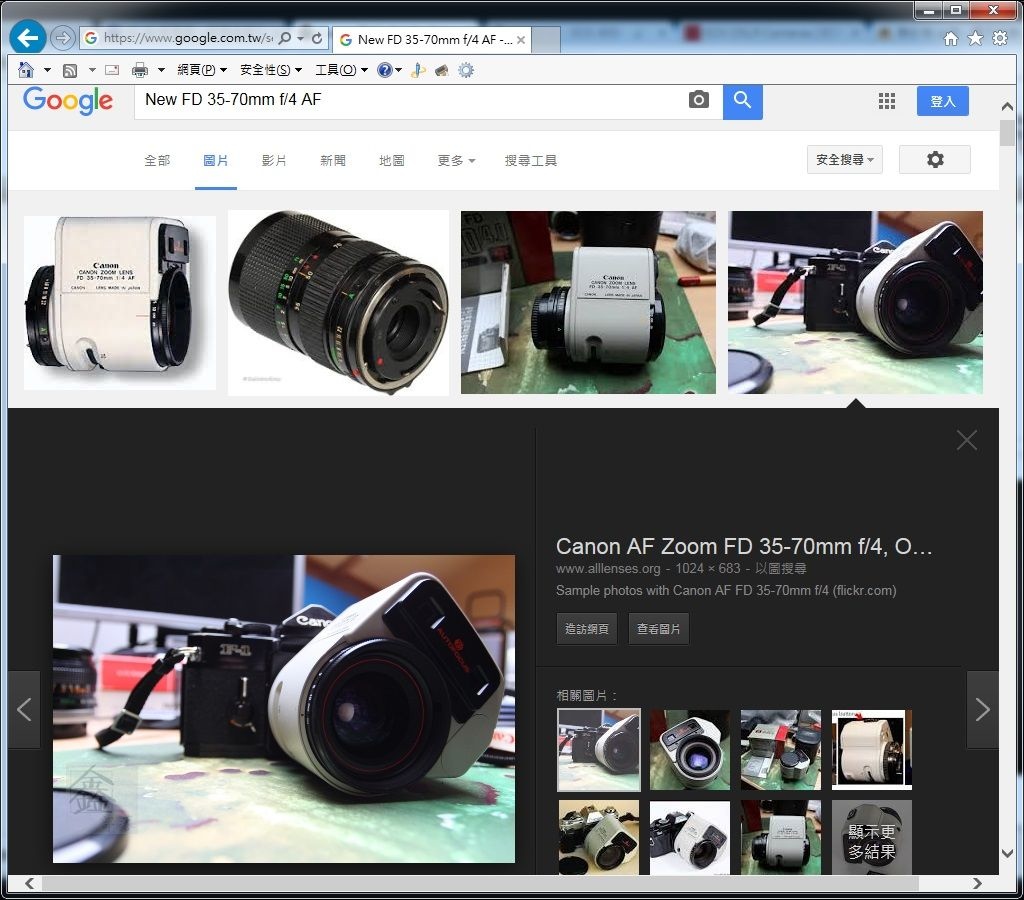Click the new tab button beside the tab
This screenshot has height=900, width=1024.
click(546, 40)
